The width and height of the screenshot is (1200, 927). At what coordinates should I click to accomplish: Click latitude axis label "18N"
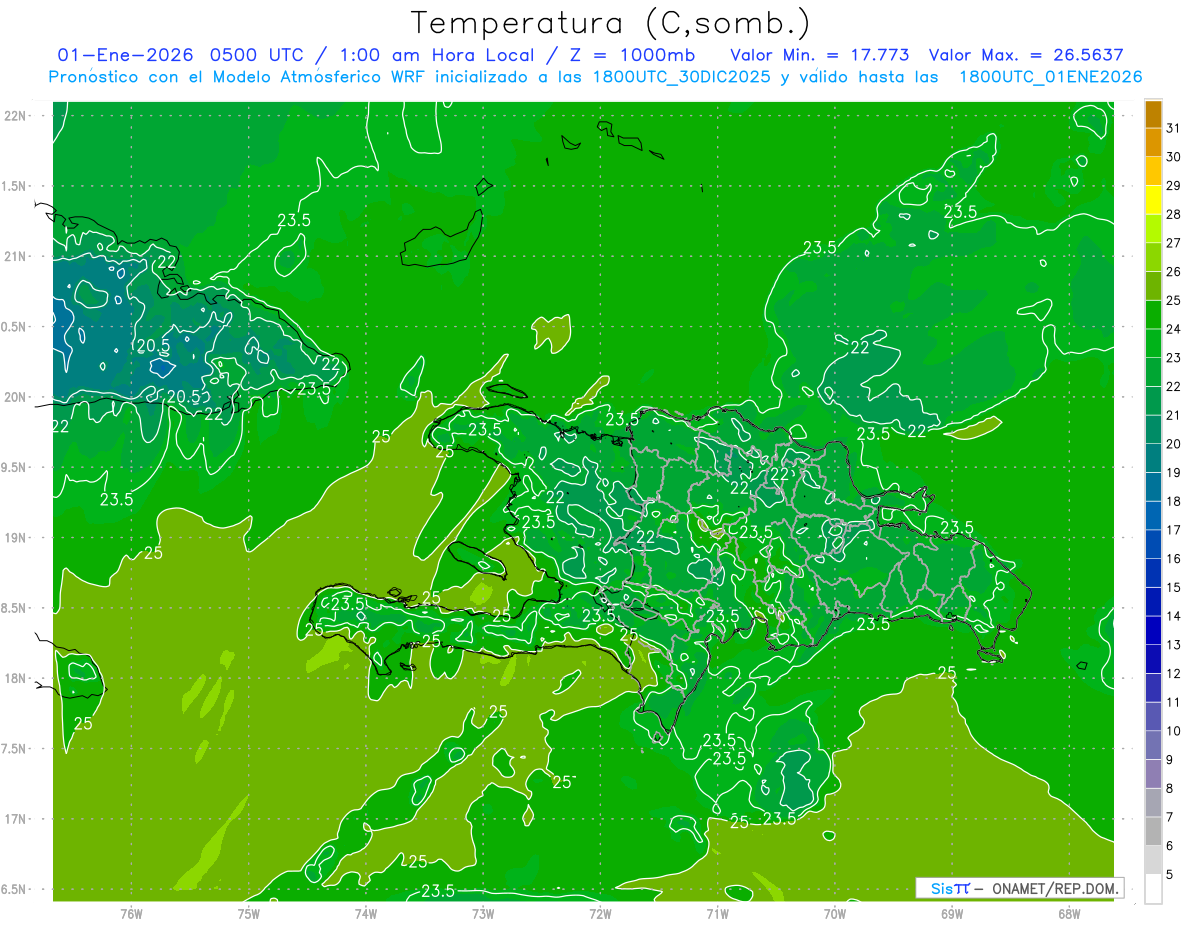click(x=17, y=678)
